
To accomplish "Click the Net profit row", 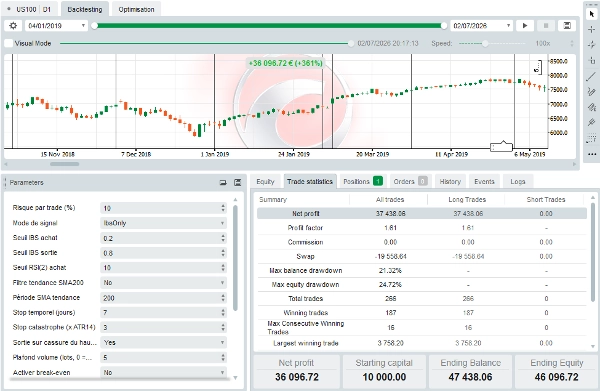I will pos(422,213).
